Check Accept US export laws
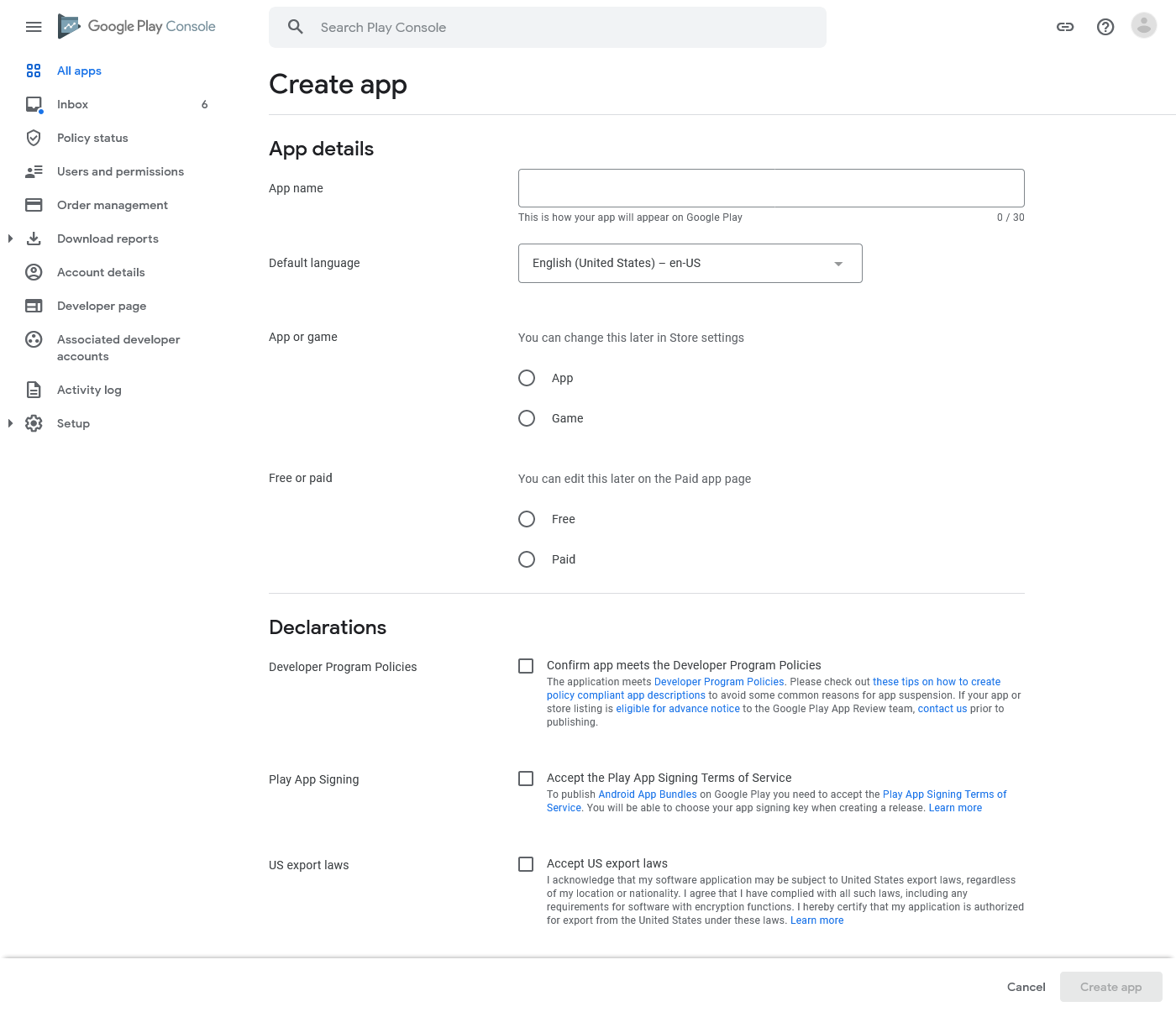Image resolution: width=1176 pixels, height=1012 pixels. 526,864
